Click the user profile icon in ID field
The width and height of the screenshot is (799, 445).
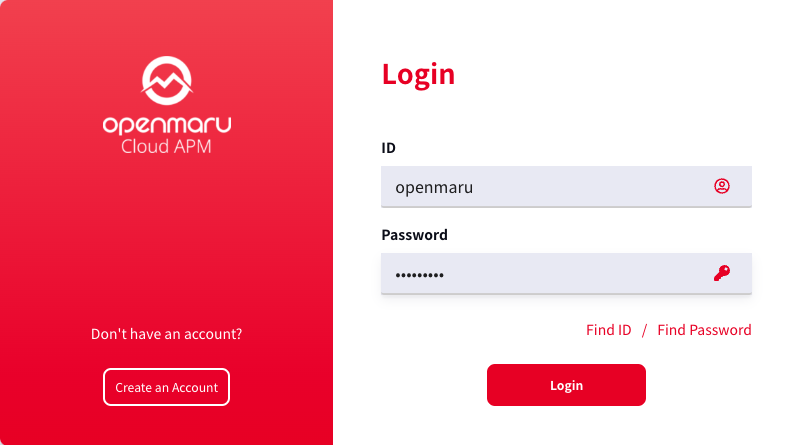(722, 186)
